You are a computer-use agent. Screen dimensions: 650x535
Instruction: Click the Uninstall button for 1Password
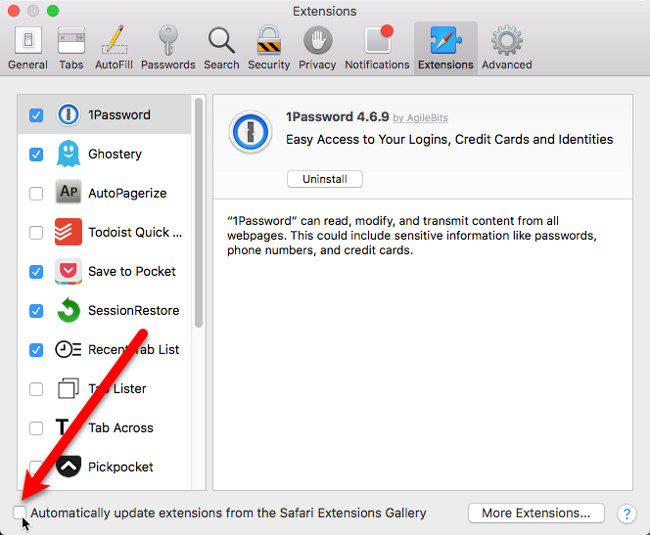(x=324, y=179)
